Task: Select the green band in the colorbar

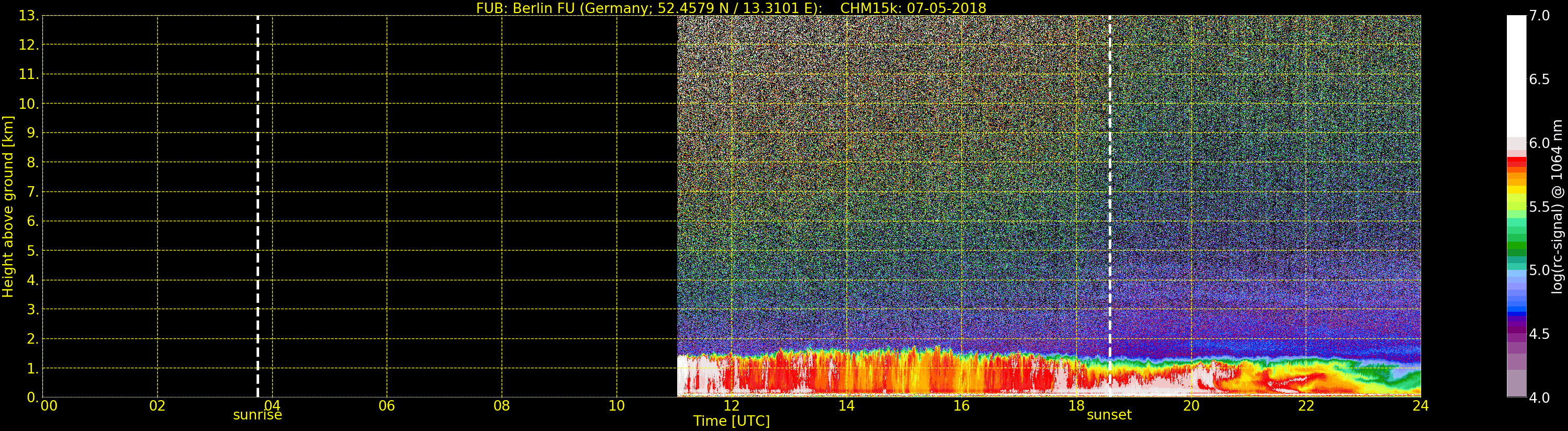Action: 1516,247
